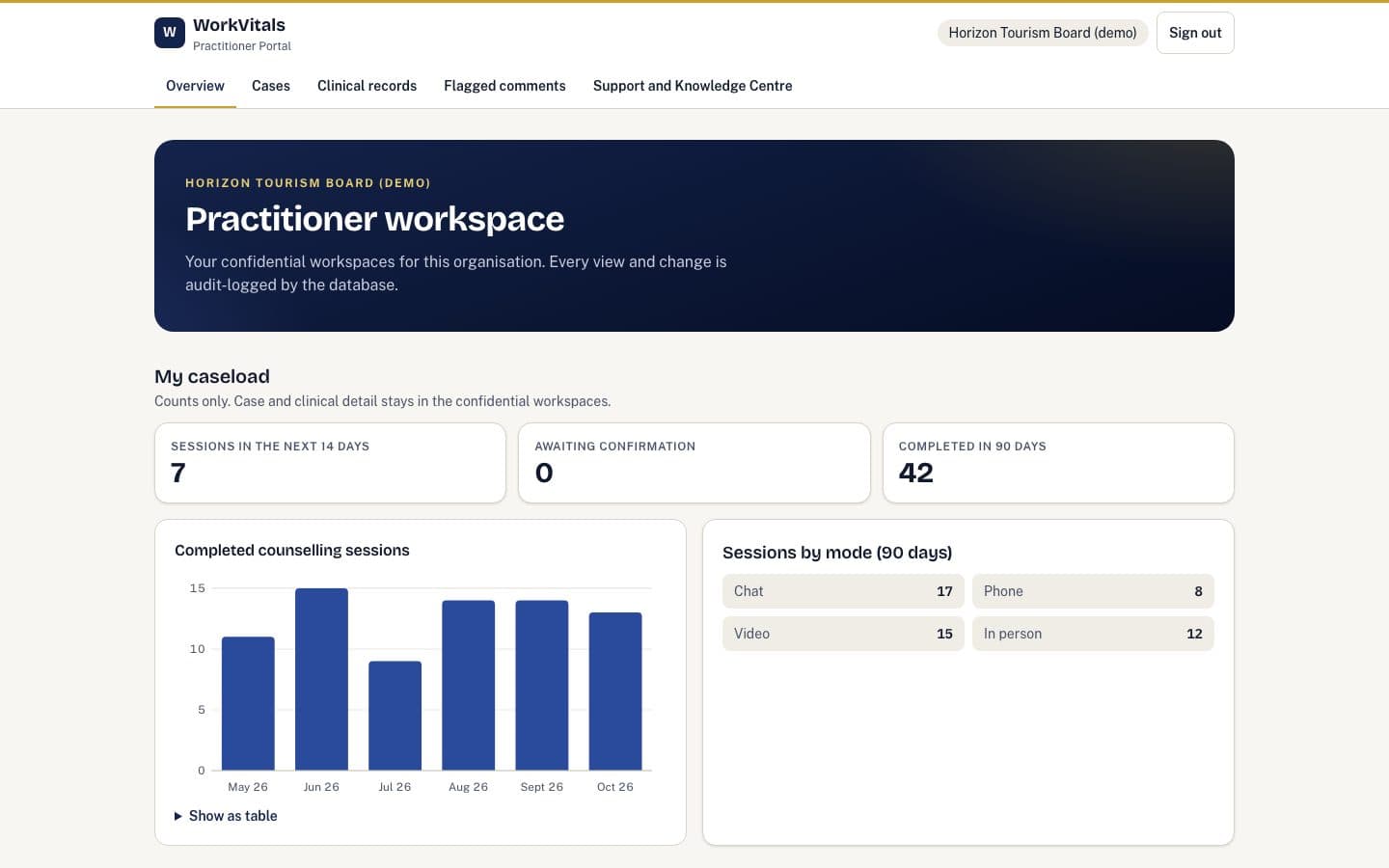Click the Sept 26 chart bar
This screenshot has height=868, width=1389.
click(x=542, y=686)
